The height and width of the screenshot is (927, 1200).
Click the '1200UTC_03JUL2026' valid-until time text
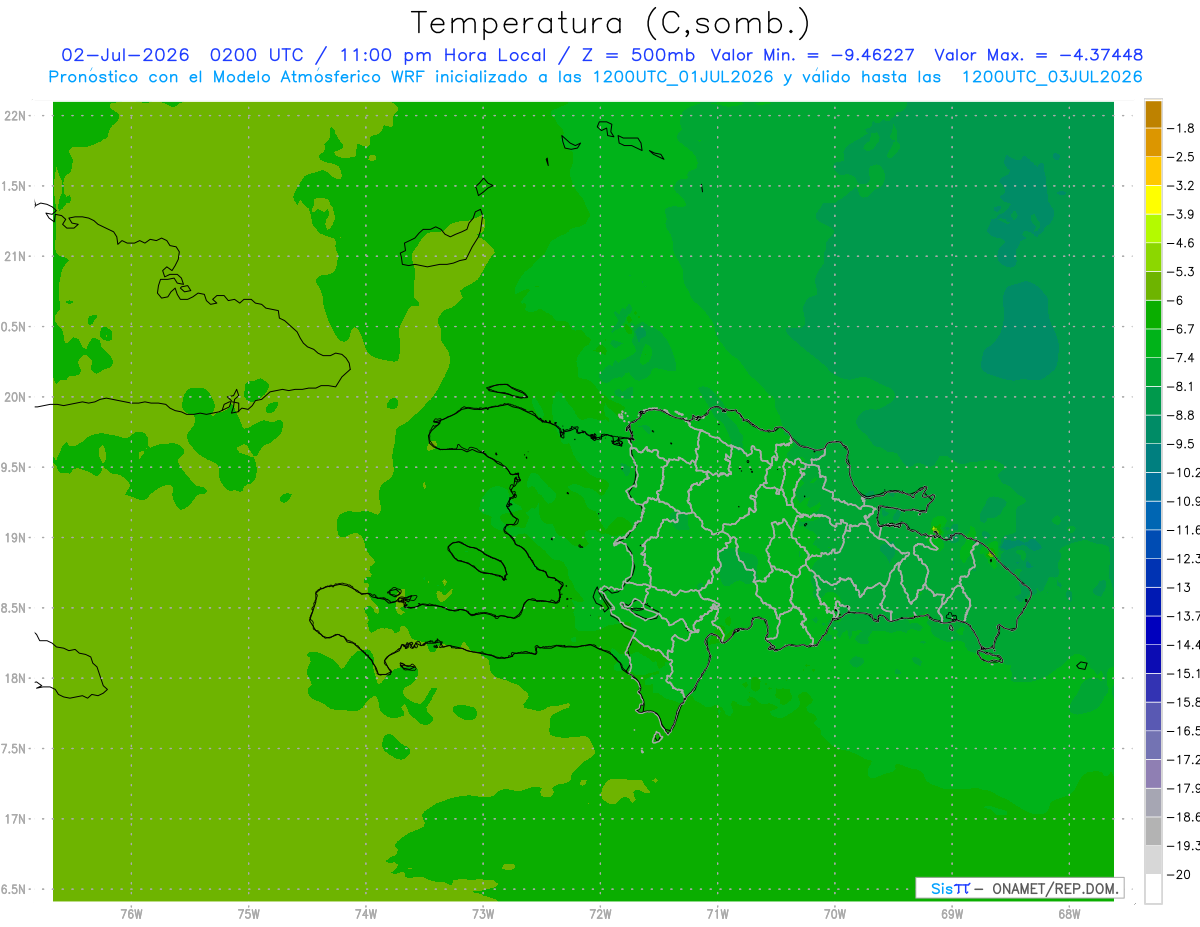(x=1052, y=77)
